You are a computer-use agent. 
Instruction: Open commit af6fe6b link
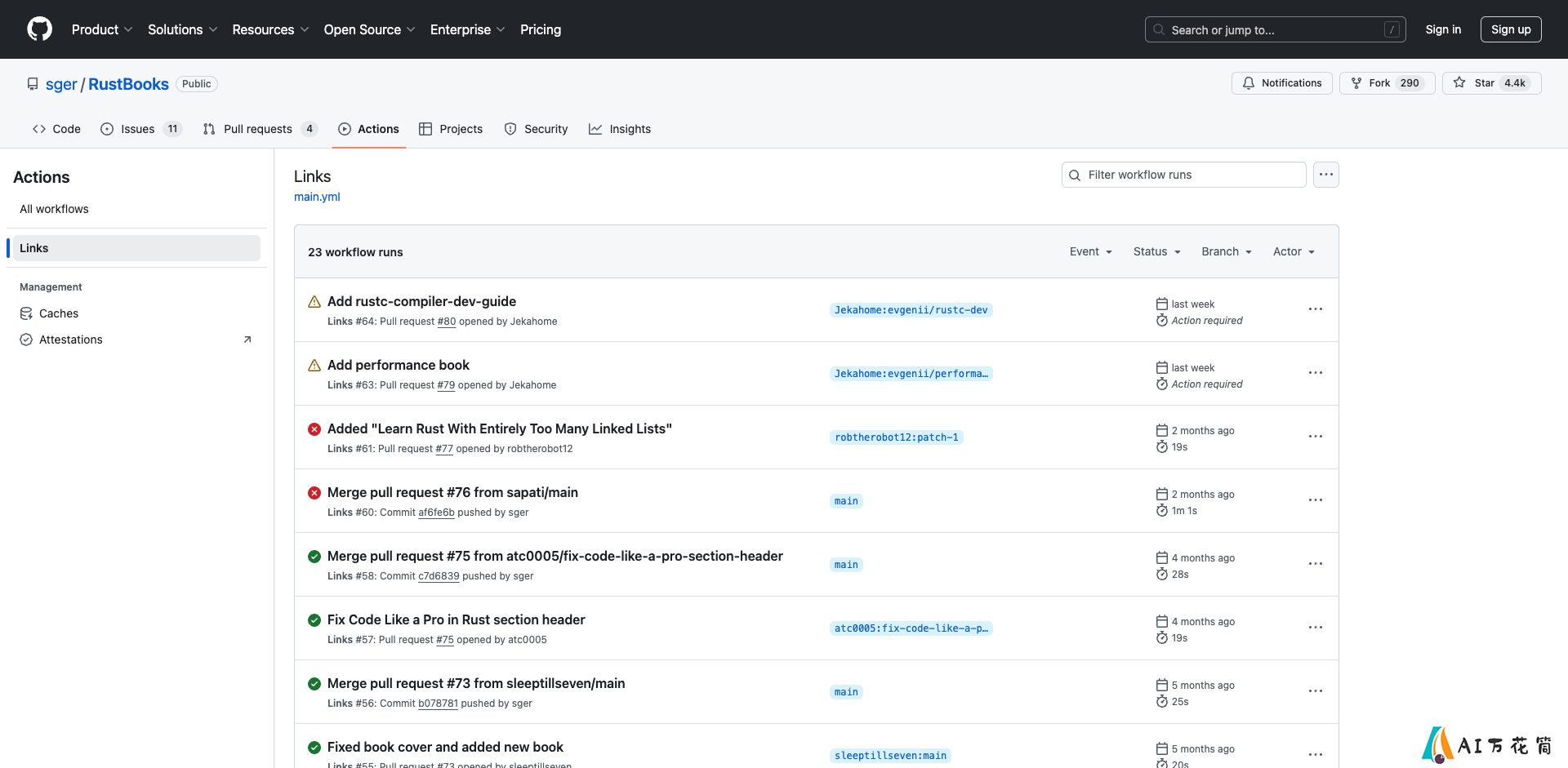tap(436, 513)
